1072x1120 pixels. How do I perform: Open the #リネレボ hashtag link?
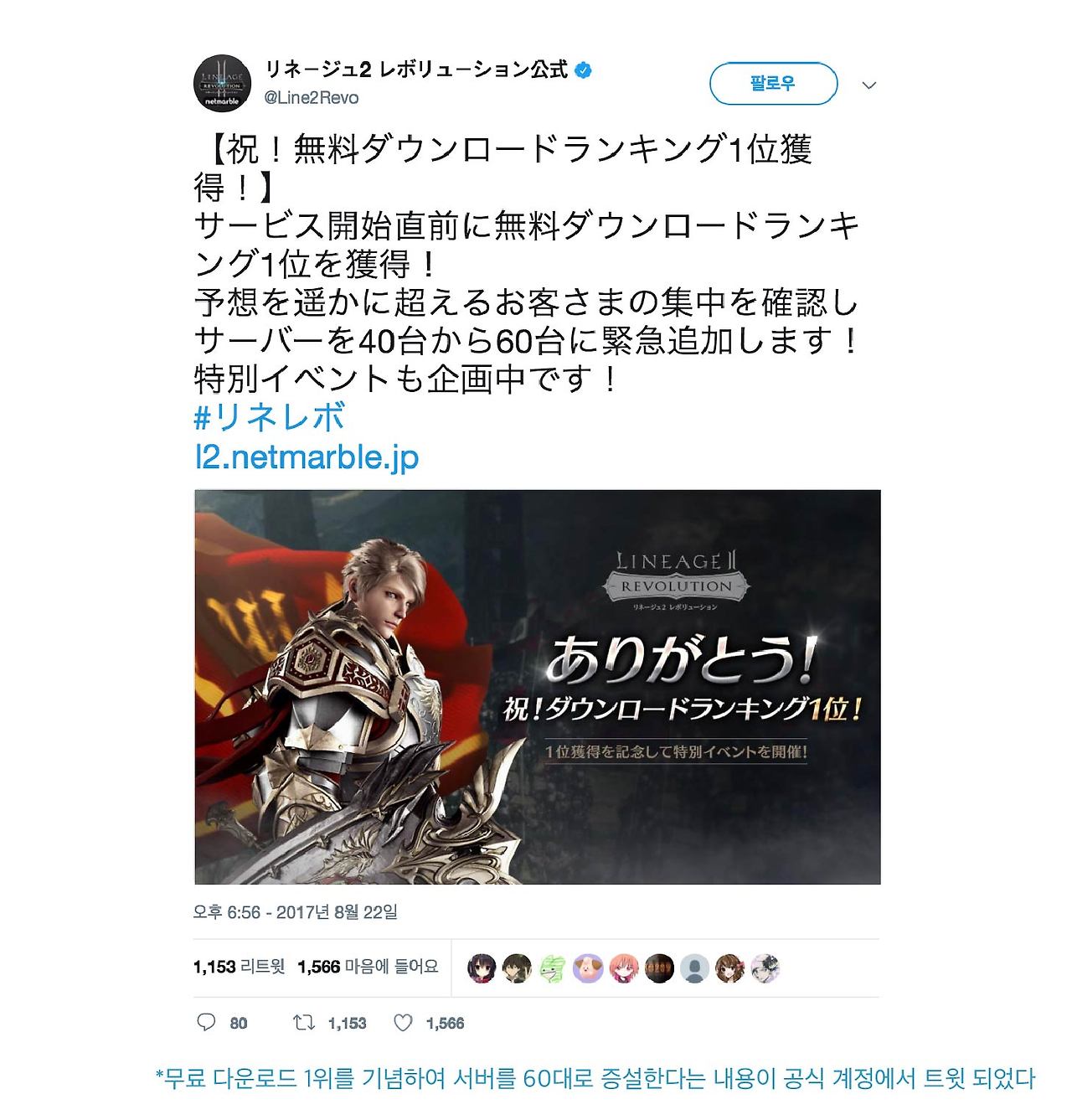[x=270, y=417]
